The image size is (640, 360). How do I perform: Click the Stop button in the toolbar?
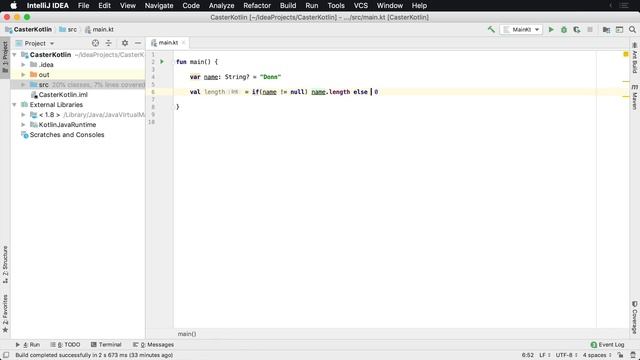[590, 29]
